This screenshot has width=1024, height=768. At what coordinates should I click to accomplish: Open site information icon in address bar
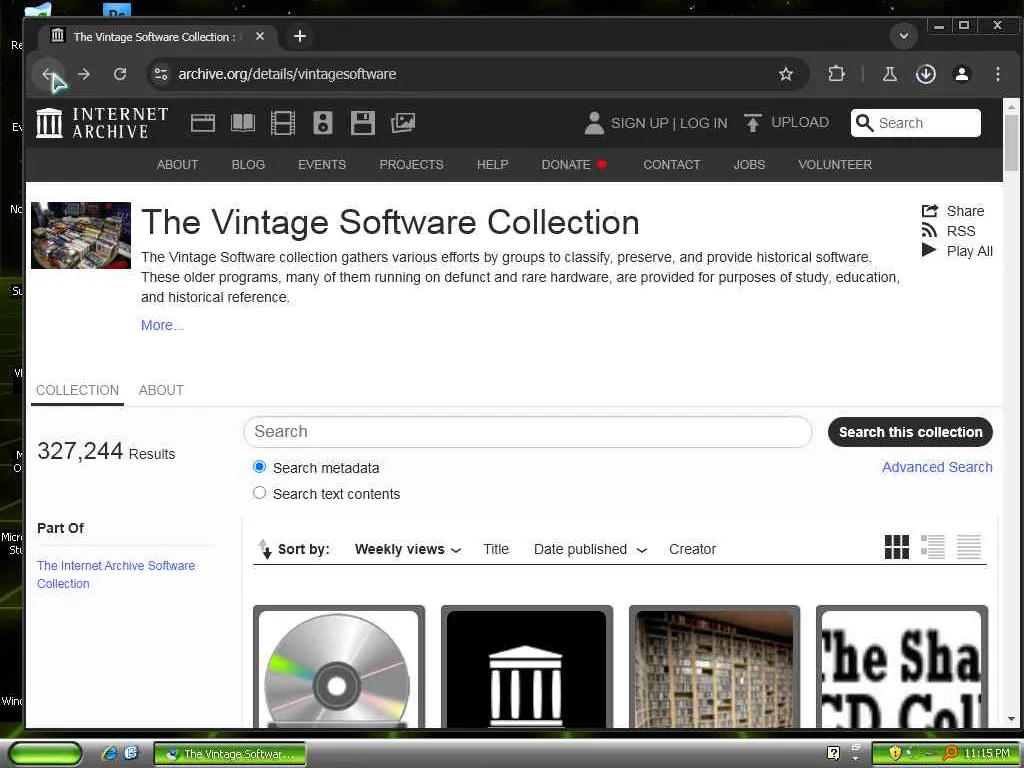coord(161,74)
